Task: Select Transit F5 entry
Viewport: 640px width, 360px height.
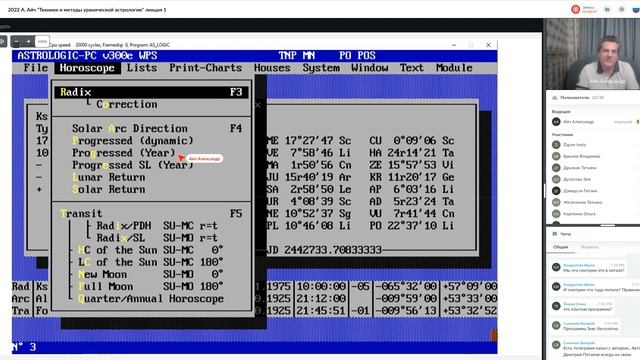Action: pos(151,213)
